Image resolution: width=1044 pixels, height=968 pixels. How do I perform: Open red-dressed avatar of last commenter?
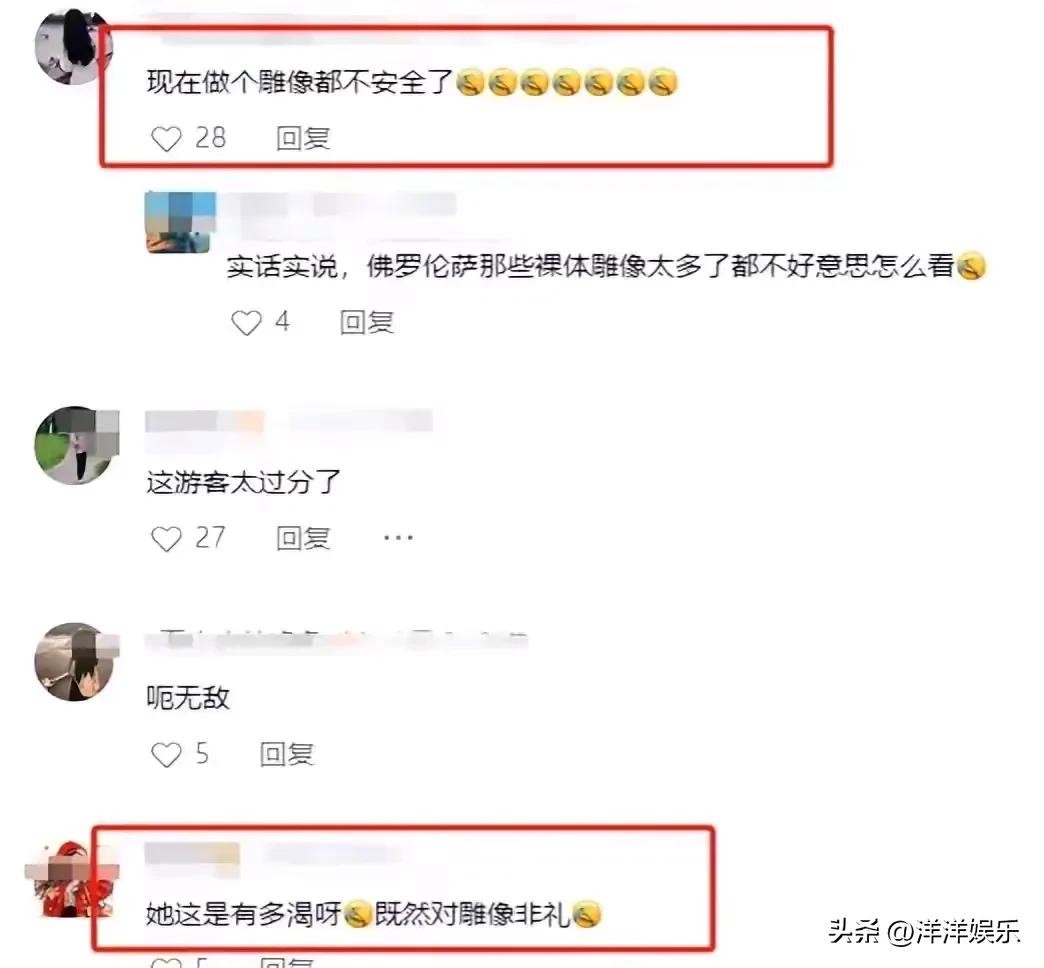click(x=72, y=880)
